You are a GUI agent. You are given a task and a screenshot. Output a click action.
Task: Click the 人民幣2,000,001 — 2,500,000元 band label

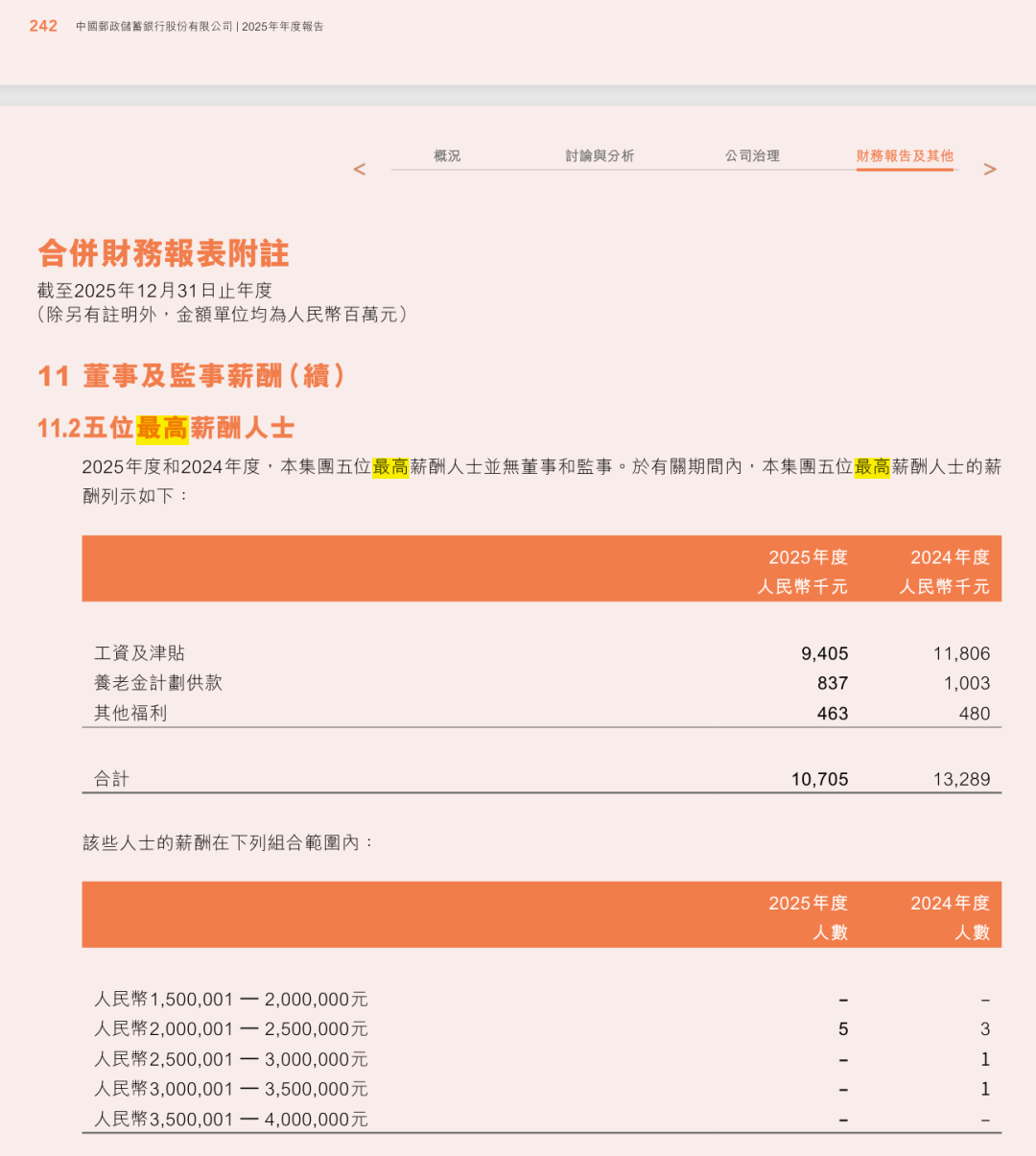click(231, 1029)
